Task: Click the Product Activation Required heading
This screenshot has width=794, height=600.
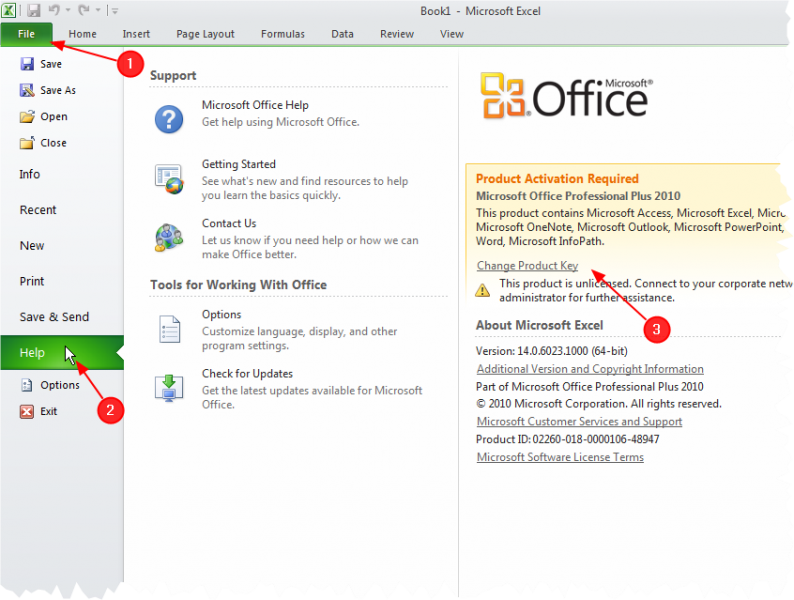Action: pos(557,179)
